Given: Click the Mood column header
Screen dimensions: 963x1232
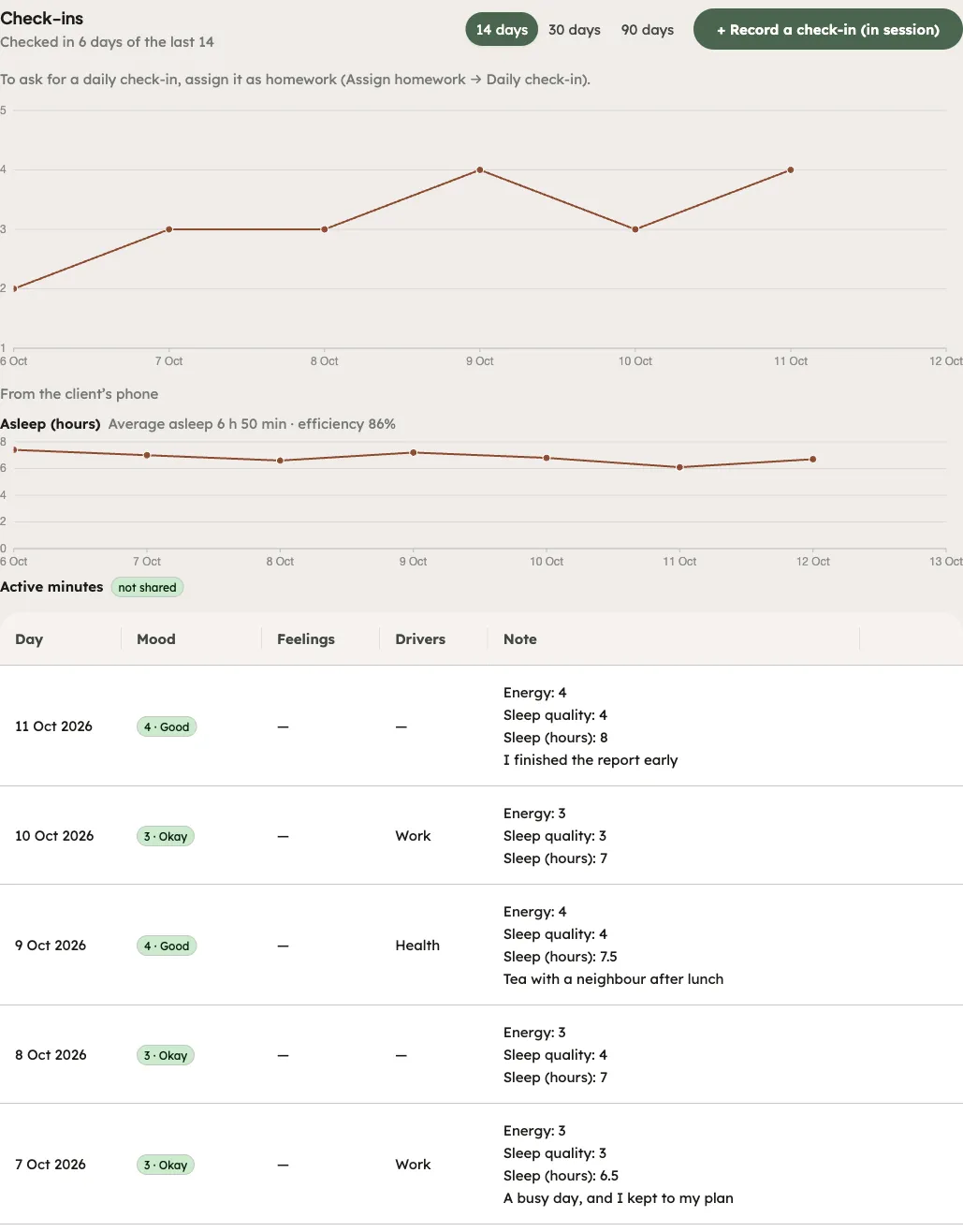Looking at the screenshot, I should (x=156, y=639).
